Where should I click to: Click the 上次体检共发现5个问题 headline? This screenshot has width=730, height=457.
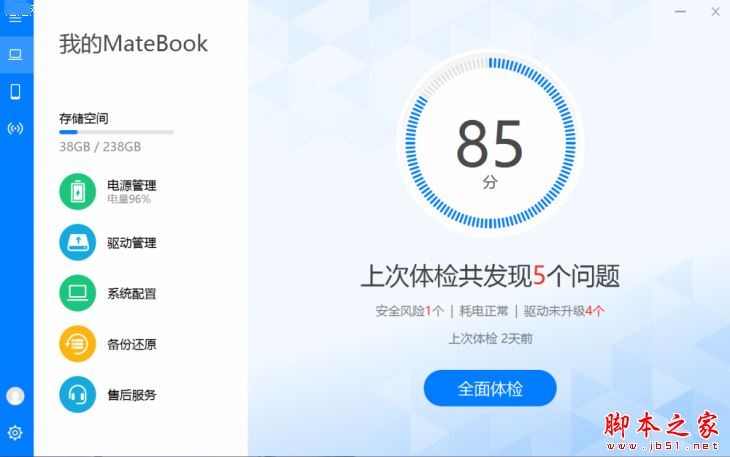[x=490, y=276]
